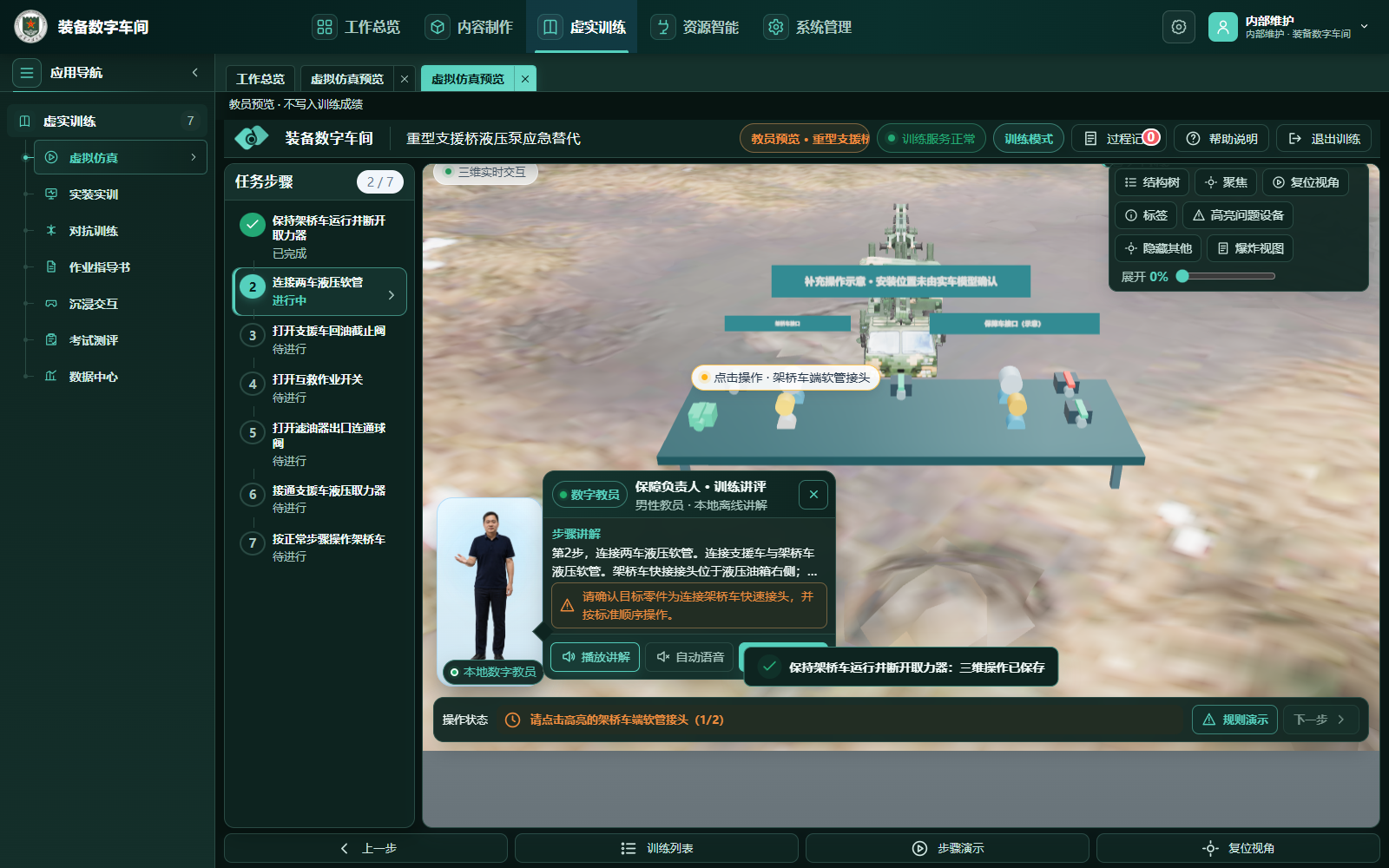The image size is (1389, 868).
Task: Open the settings gear in top bar
Action: coord(1178,27)
